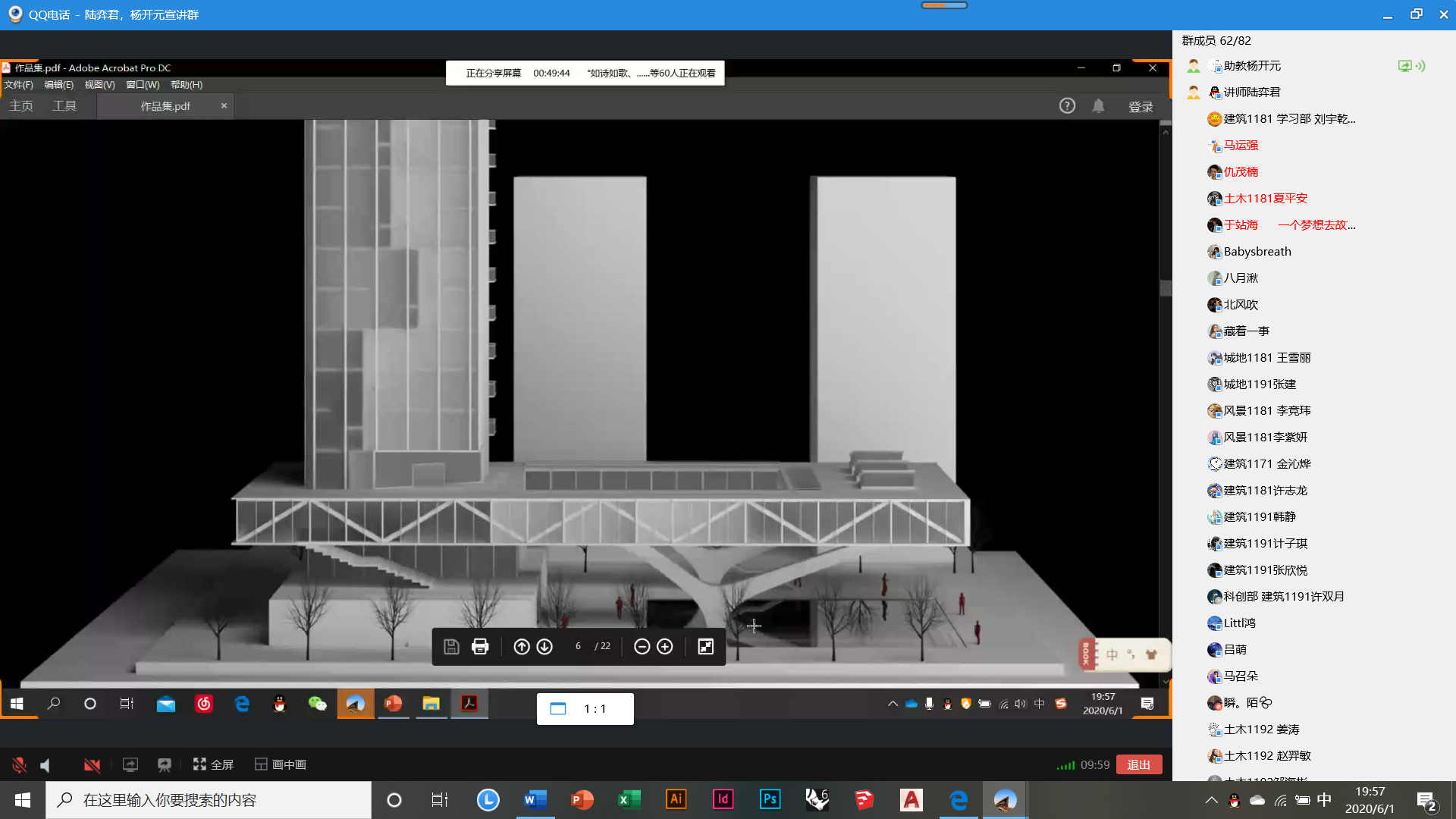Click the red 退出 exit button
Screen dimensions: 1456x819
click(x=1138, y=764)
